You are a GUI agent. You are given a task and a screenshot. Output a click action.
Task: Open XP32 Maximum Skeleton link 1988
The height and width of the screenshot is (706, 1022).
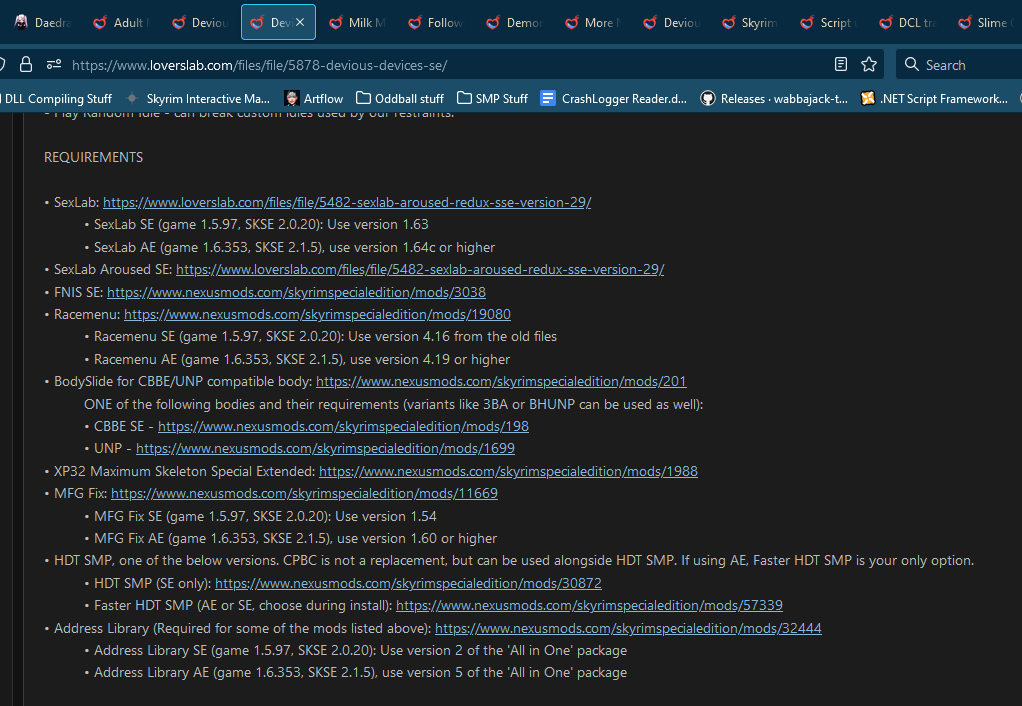tap(508, 471)
